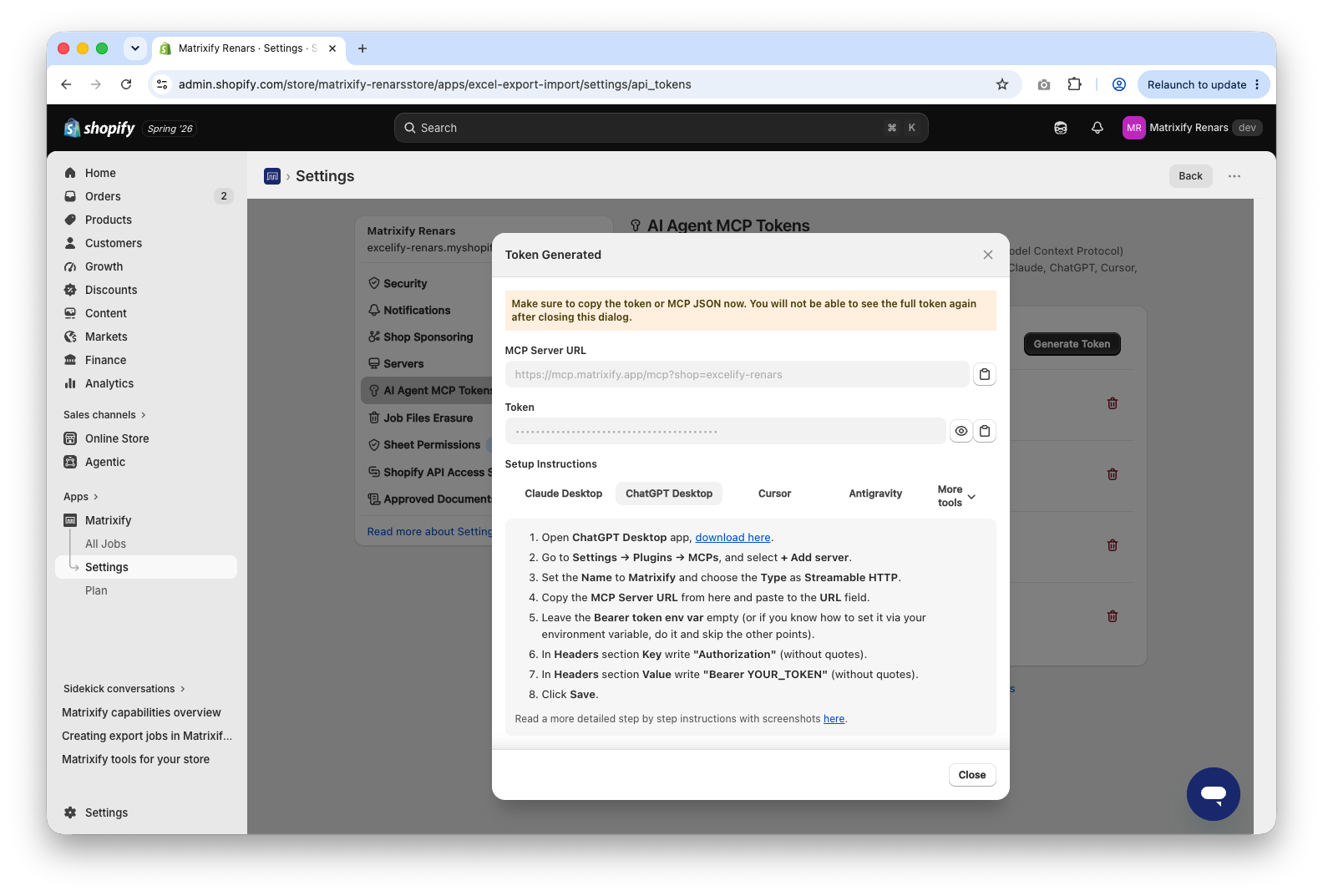Open Chrome extensions puzzle icon

pyautogui.click(x=1075, y=84)
